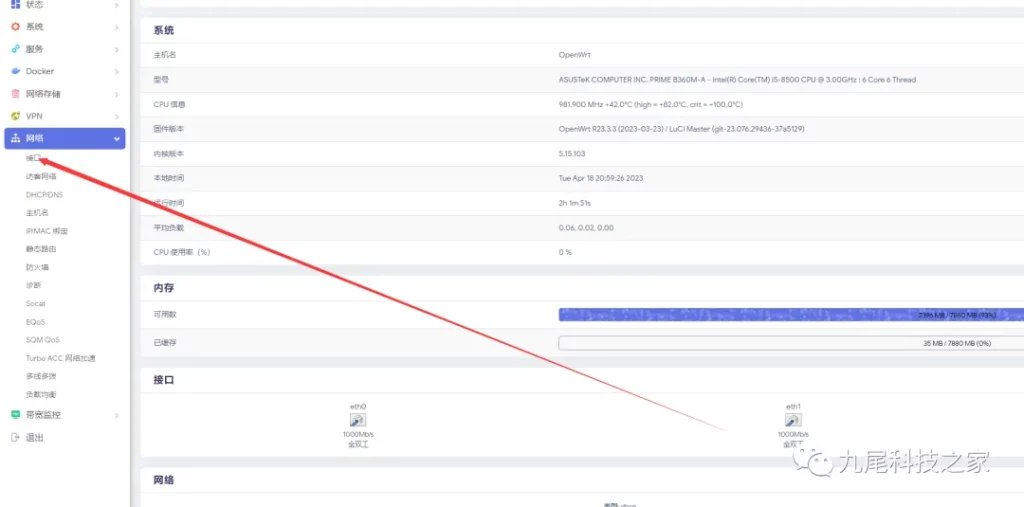
Task: Click the 网络存储 icon in sidebar
Action: coord(15,94)
